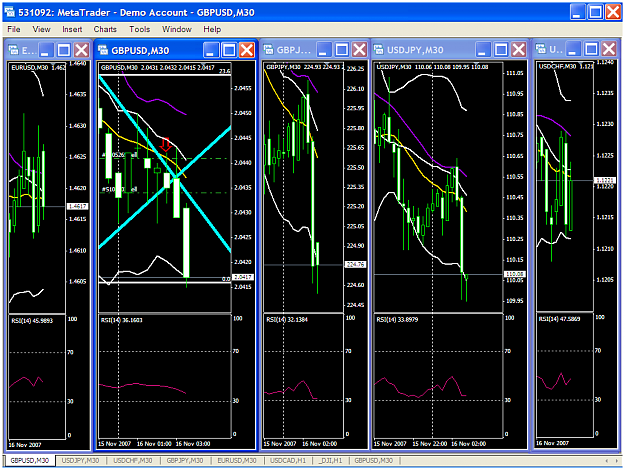Maximize the main MetaTrader window
625x470 pixels.
pyautogui.click(x=596, y=12)
